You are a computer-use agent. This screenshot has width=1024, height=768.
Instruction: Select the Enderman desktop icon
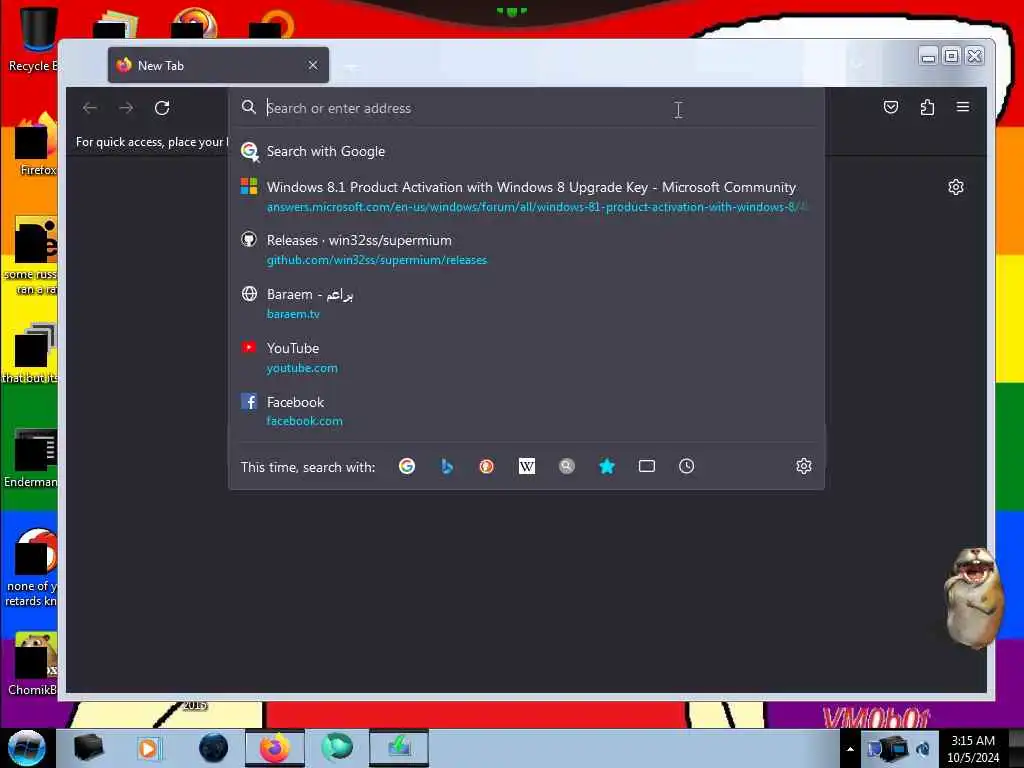pyautogui.click(x=31, y=458)
